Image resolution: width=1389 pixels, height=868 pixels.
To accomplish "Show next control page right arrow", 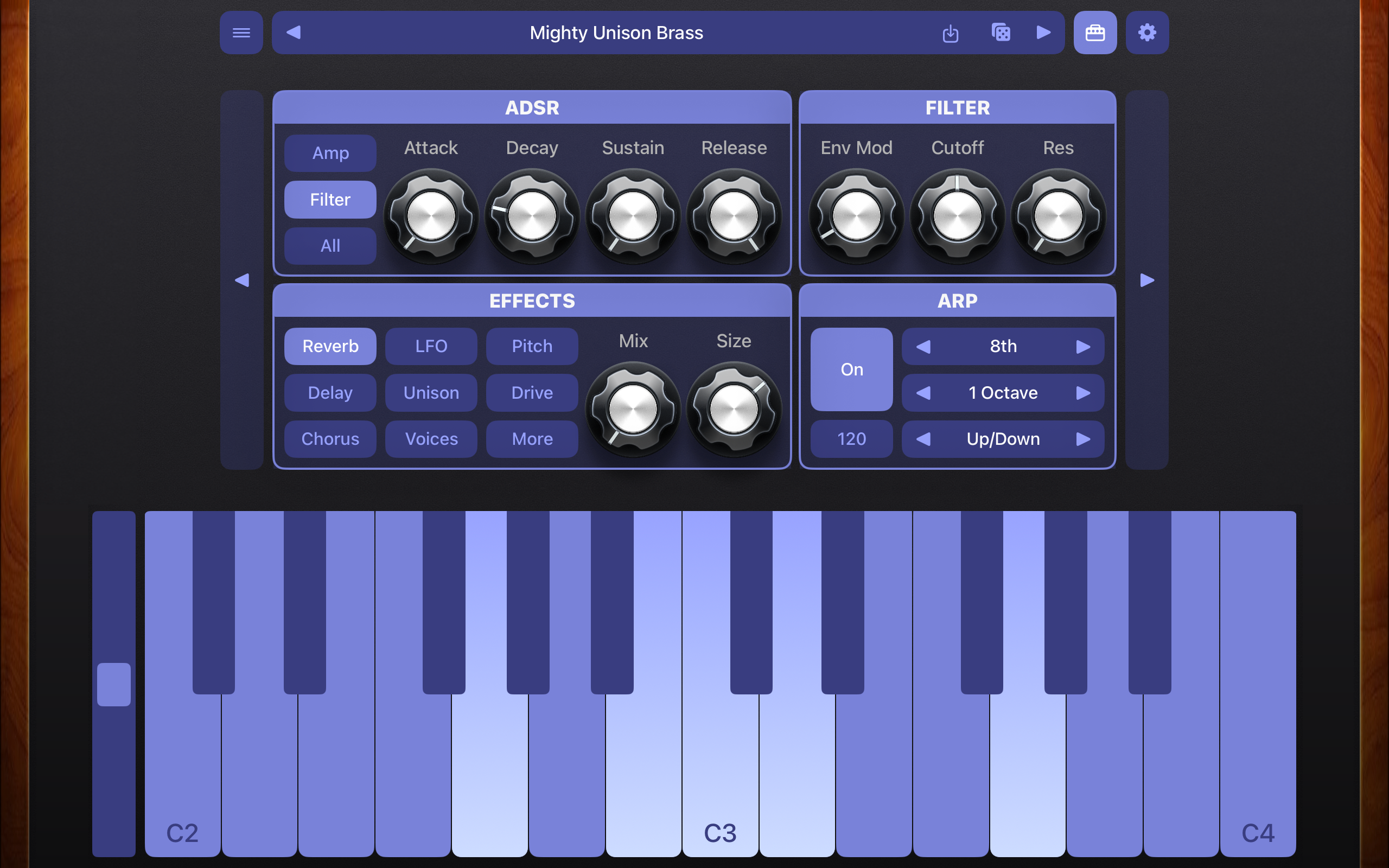I will (1147, 280).
